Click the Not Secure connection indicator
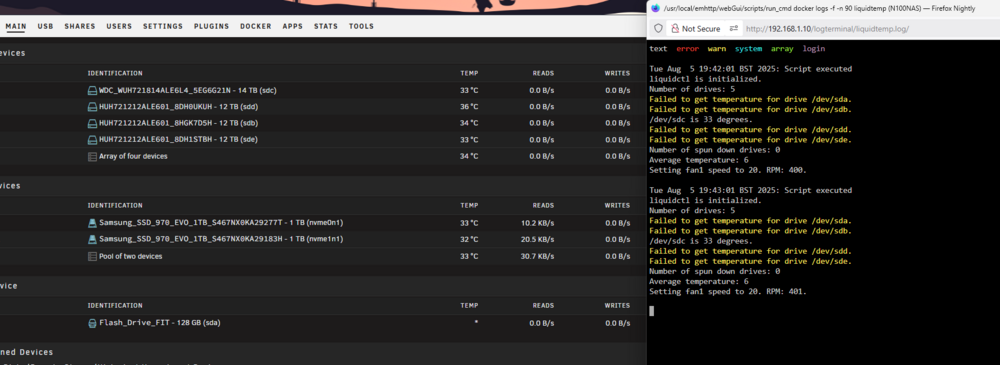Screen dimensions: 1000x365 click(x=696, y=29)
